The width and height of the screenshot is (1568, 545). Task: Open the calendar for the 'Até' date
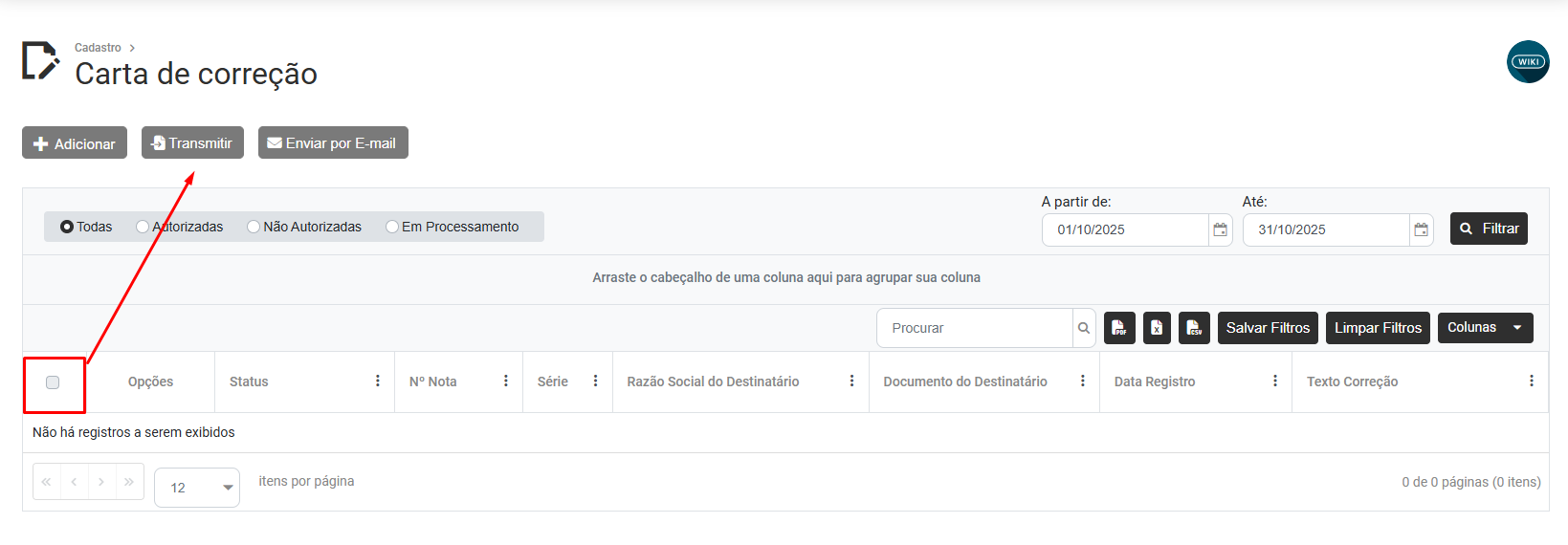[x=1421, y=229]
